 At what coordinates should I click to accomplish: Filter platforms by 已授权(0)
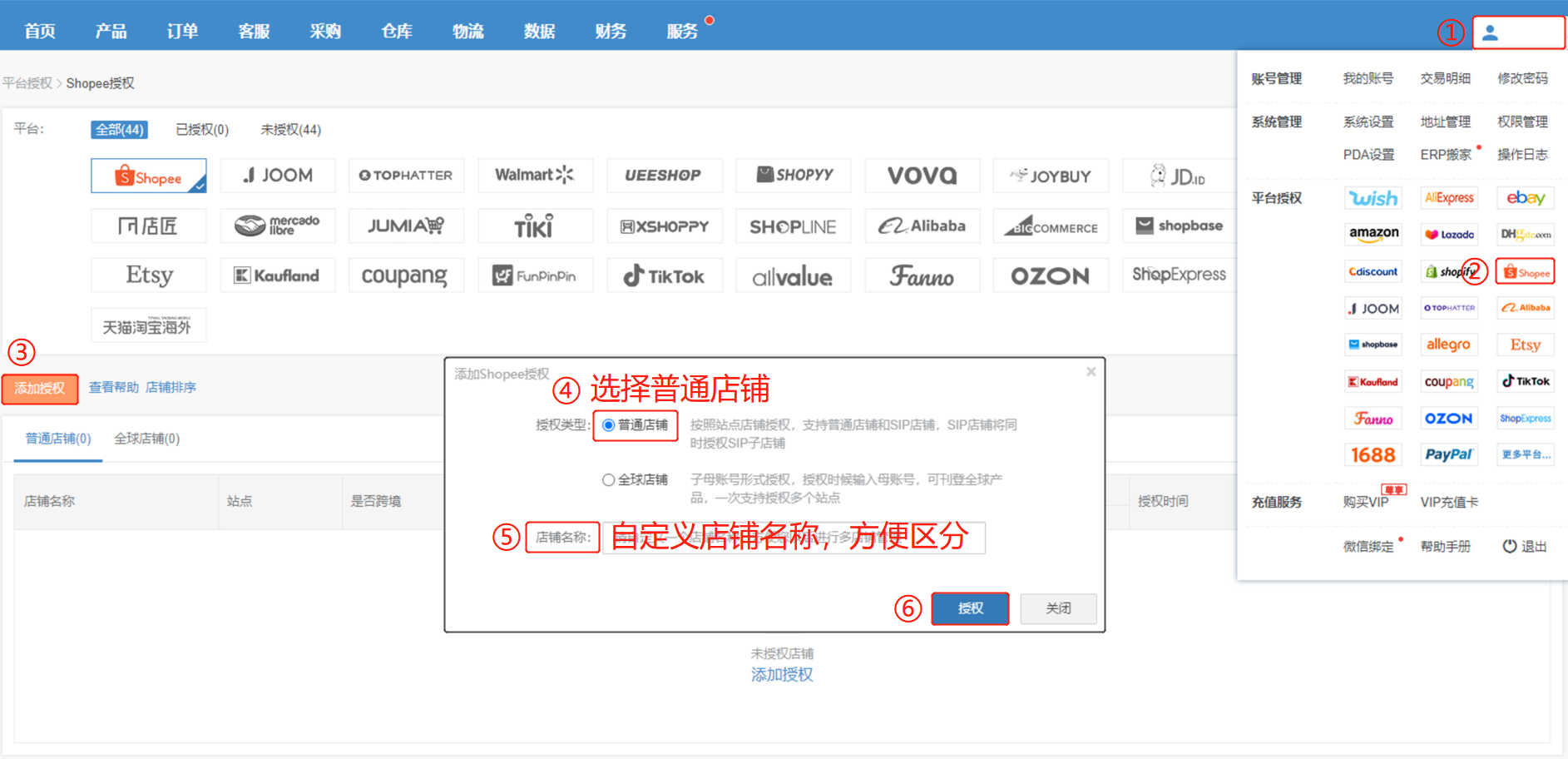click(202, 130)
